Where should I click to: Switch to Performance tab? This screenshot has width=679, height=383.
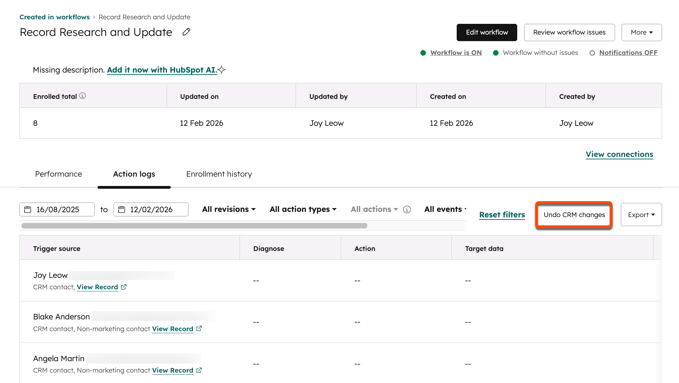click(x=58, y=174)
